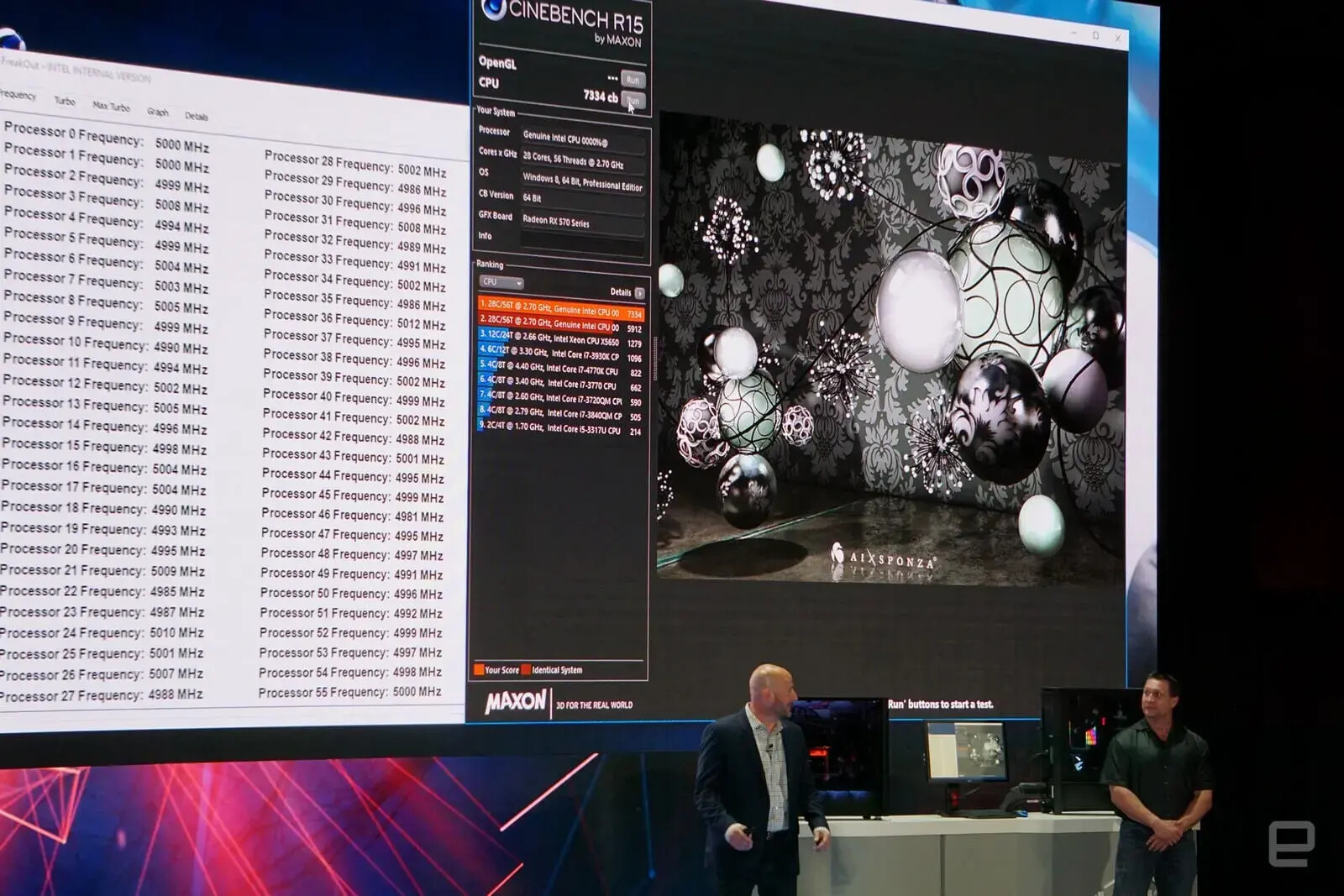Select ranking entry 1 with score 7334

[561, 310]
